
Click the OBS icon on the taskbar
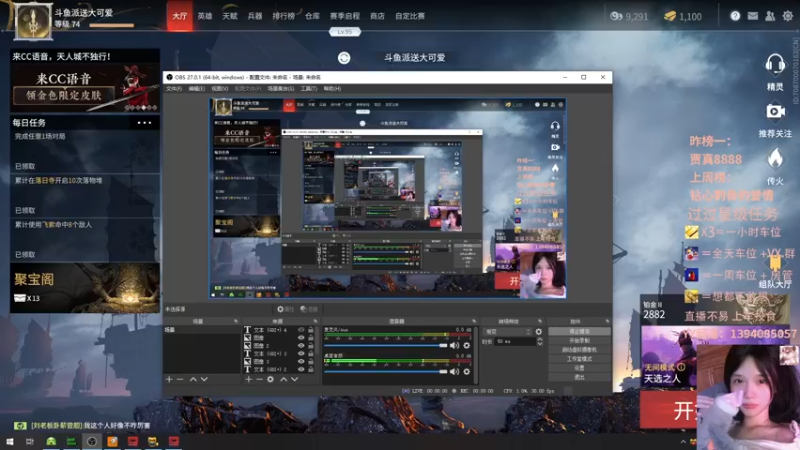click(92, 441)
